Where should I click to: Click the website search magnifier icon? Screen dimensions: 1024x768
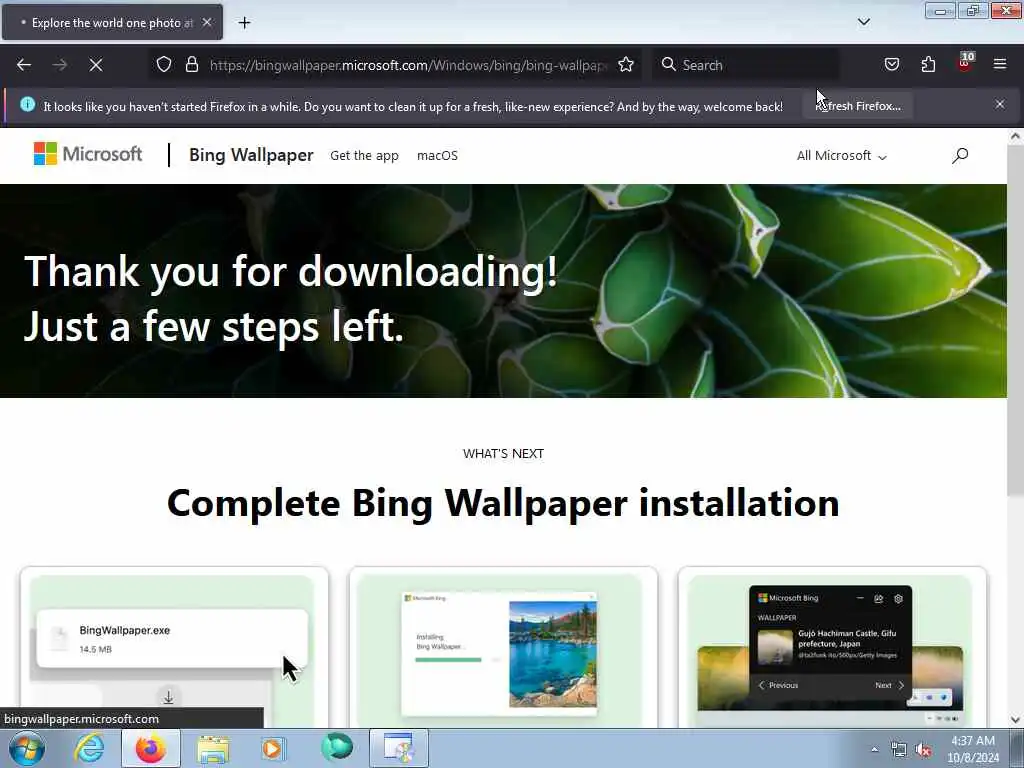960,155
